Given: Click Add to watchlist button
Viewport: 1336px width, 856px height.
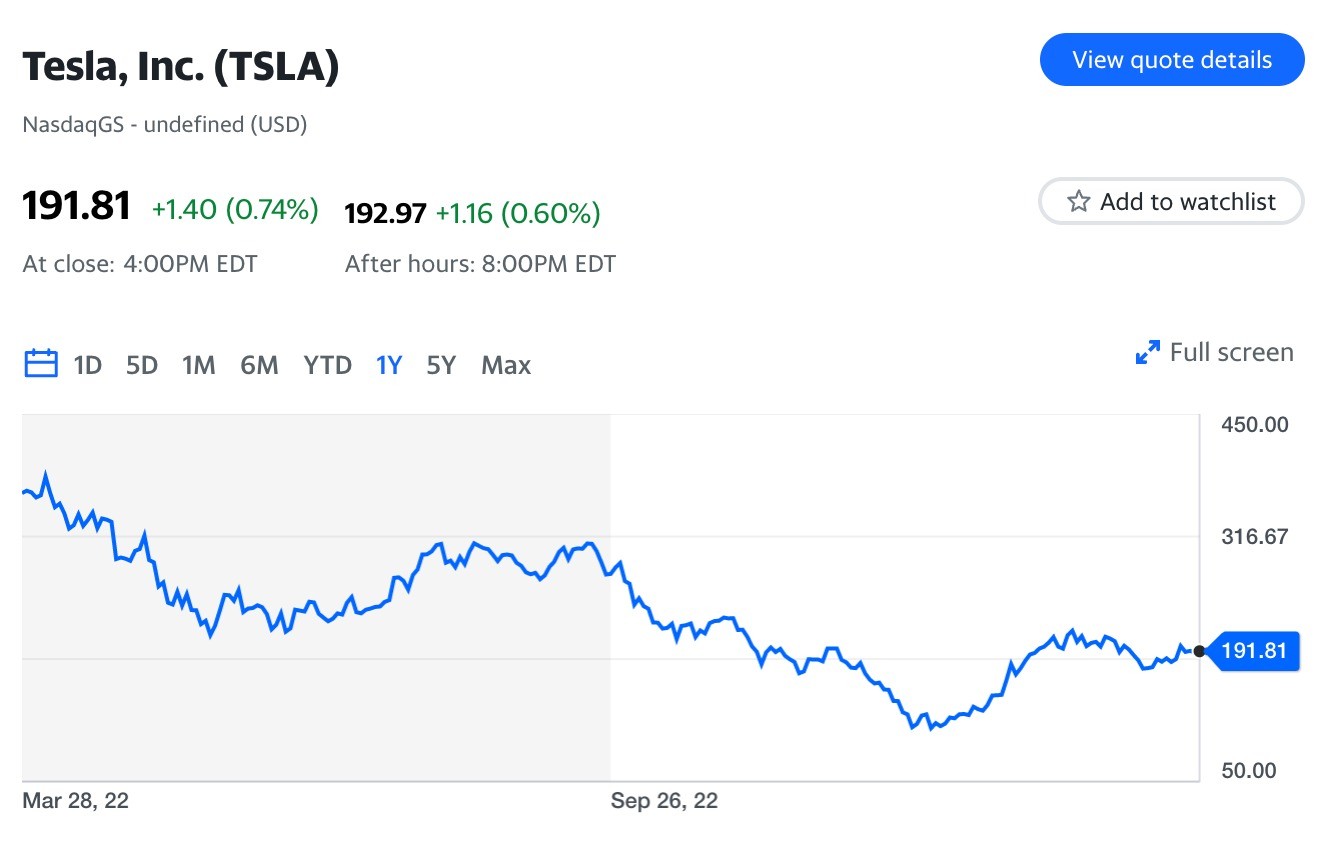Looking at the screenshot, I should 1172,202.
